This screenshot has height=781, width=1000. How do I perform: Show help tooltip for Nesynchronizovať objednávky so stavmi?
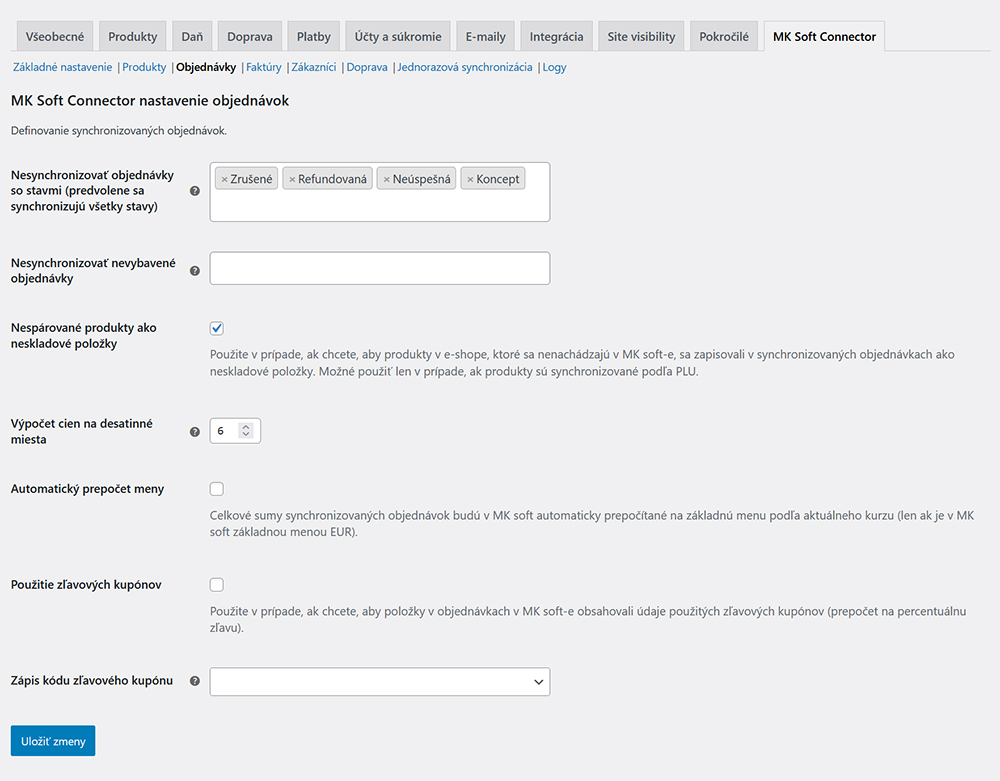[x=195, y=190]
